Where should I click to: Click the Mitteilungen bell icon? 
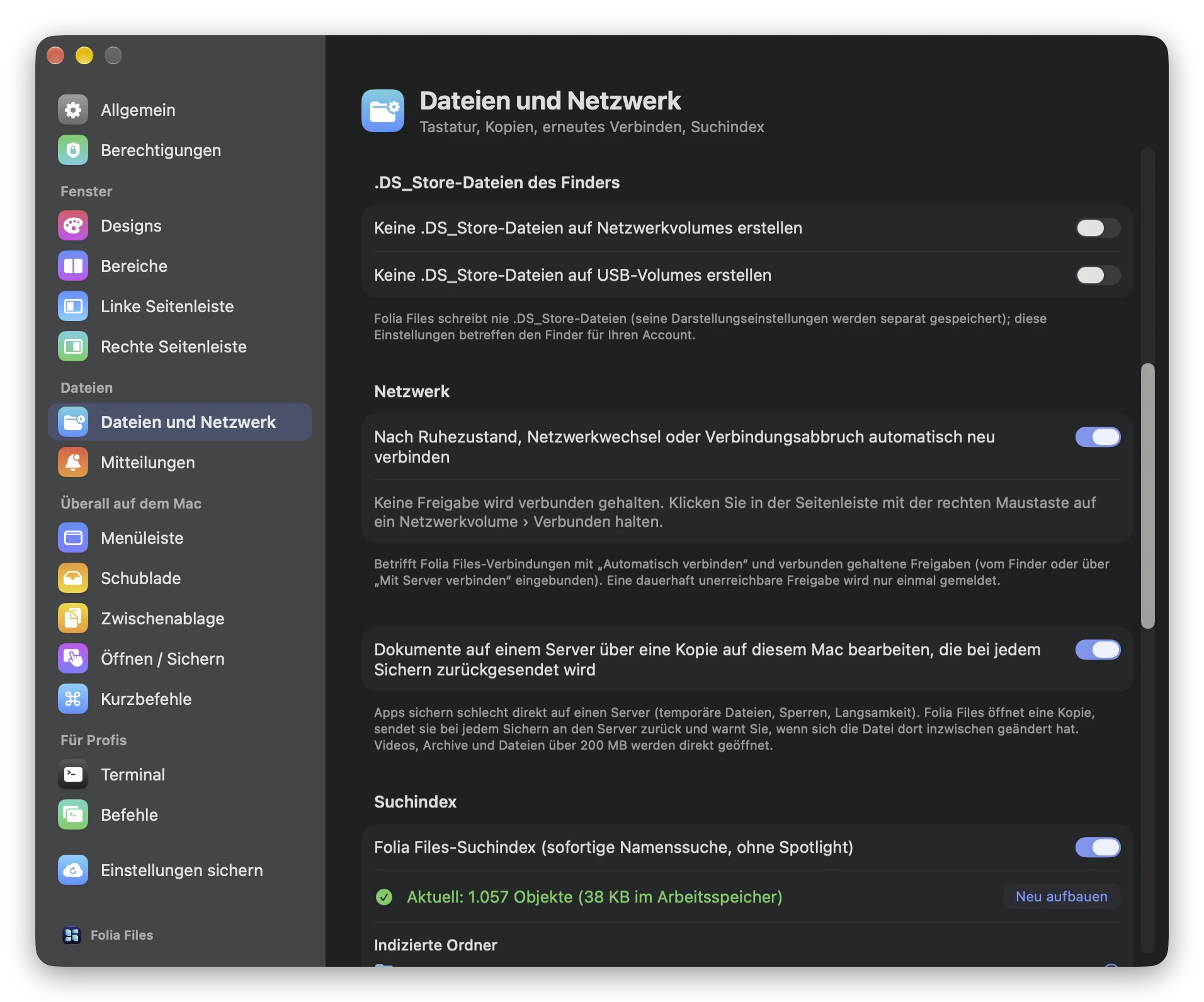click(73, 463)
